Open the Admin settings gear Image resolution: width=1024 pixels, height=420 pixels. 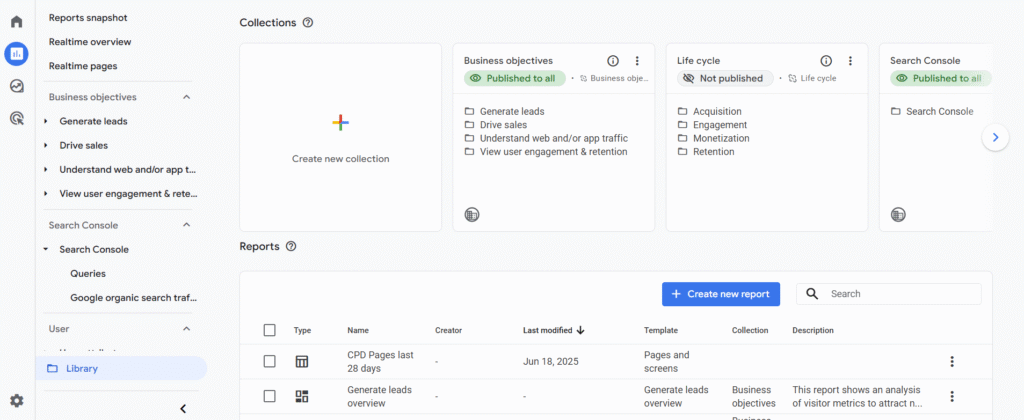tap(16, 400)
